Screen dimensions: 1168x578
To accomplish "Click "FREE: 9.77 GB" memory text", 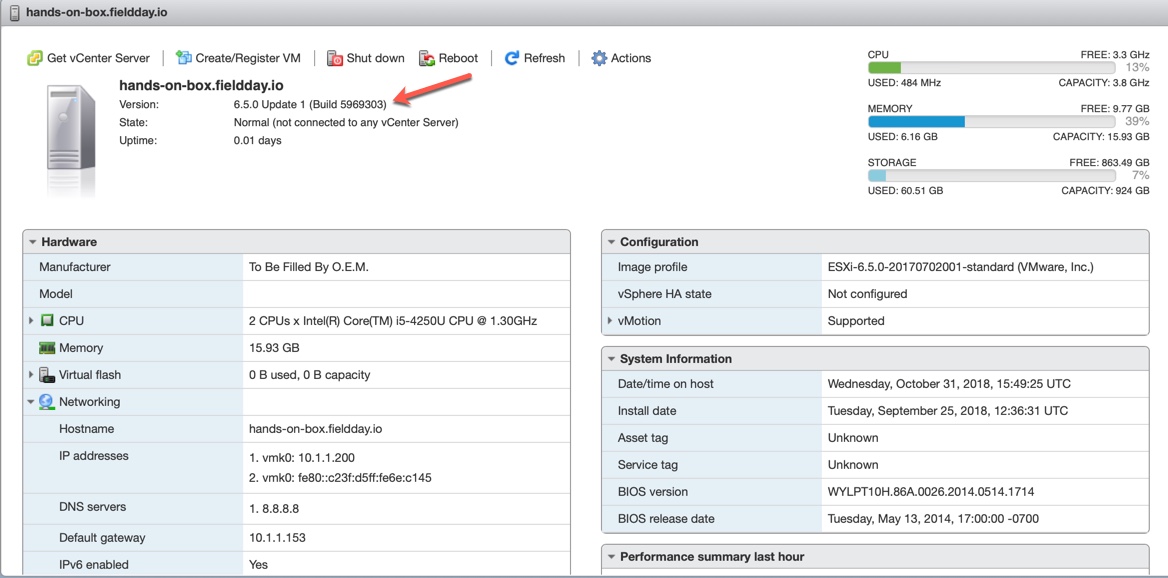I will 1115,109.
